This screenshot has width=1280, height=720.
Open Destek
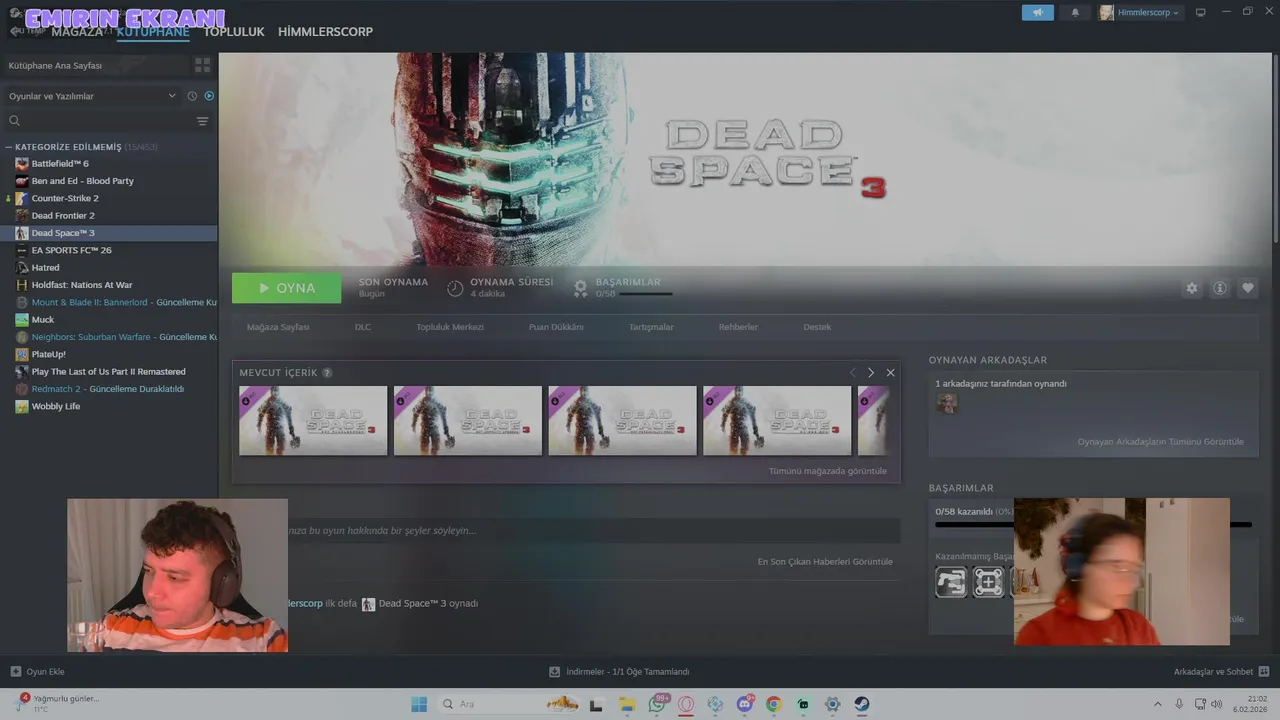[x=817, y=327]
